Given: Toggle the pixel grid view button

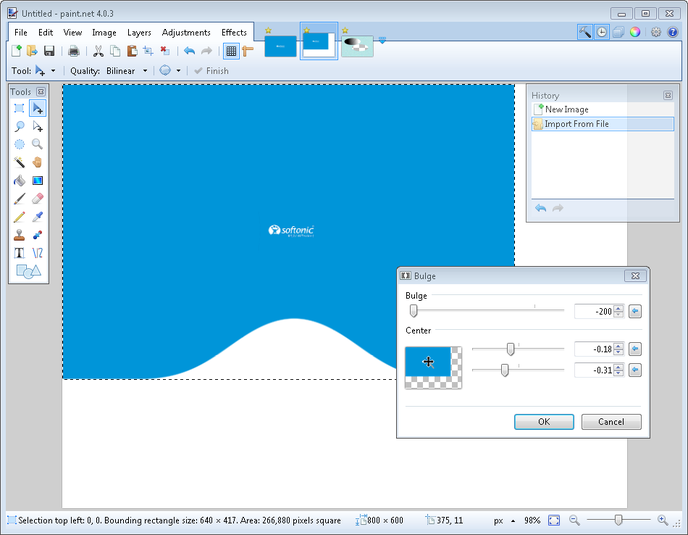Looking at the screenshot, I should point(231,51).
